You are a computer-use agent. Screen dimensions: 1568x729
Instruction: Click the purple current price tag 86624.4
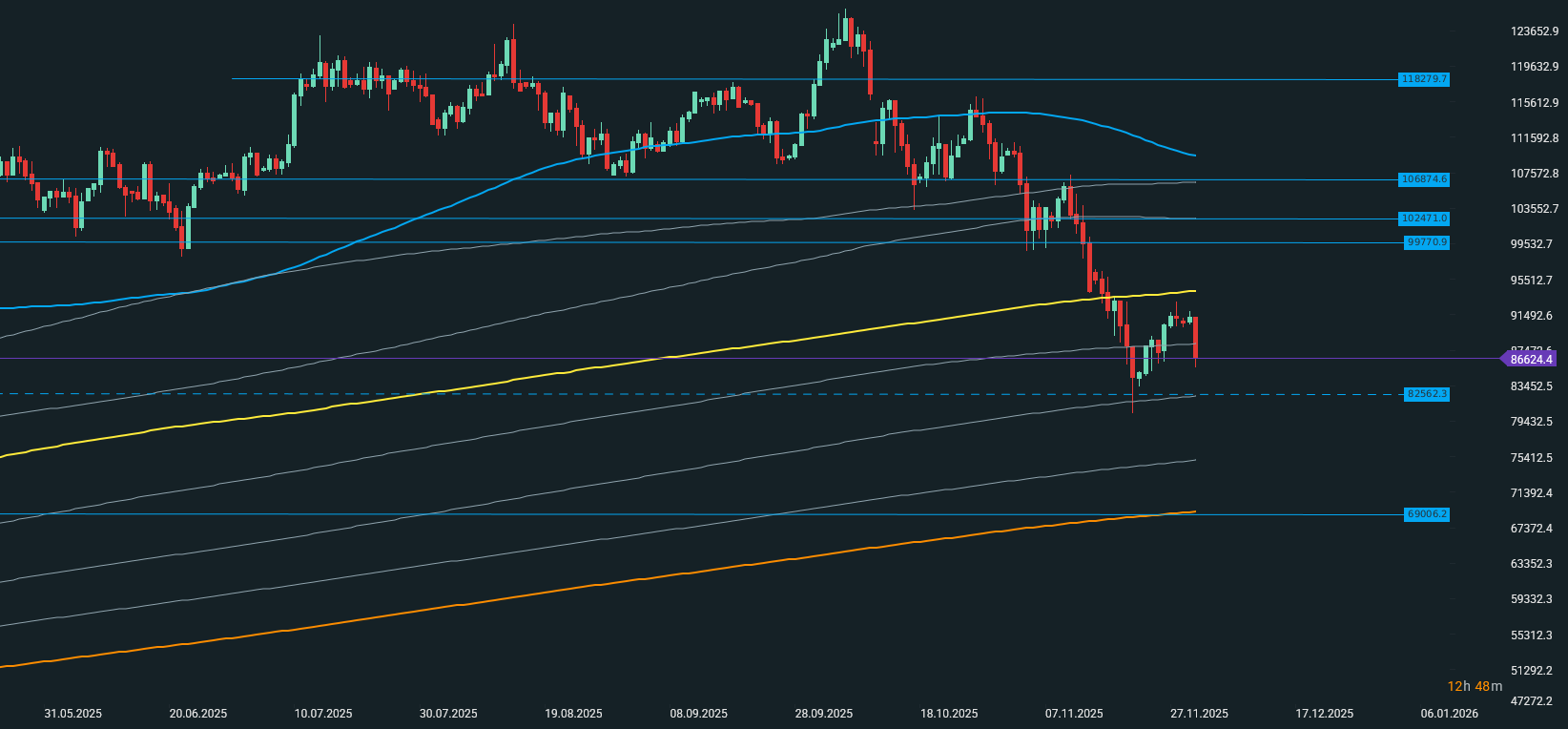(x=1531, y=360)
